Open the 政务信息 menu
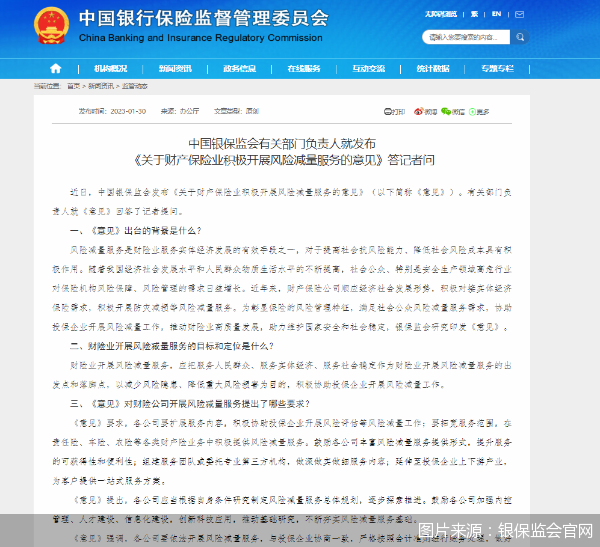The width and height of the screenshot is (600, 547). point(240,69)
